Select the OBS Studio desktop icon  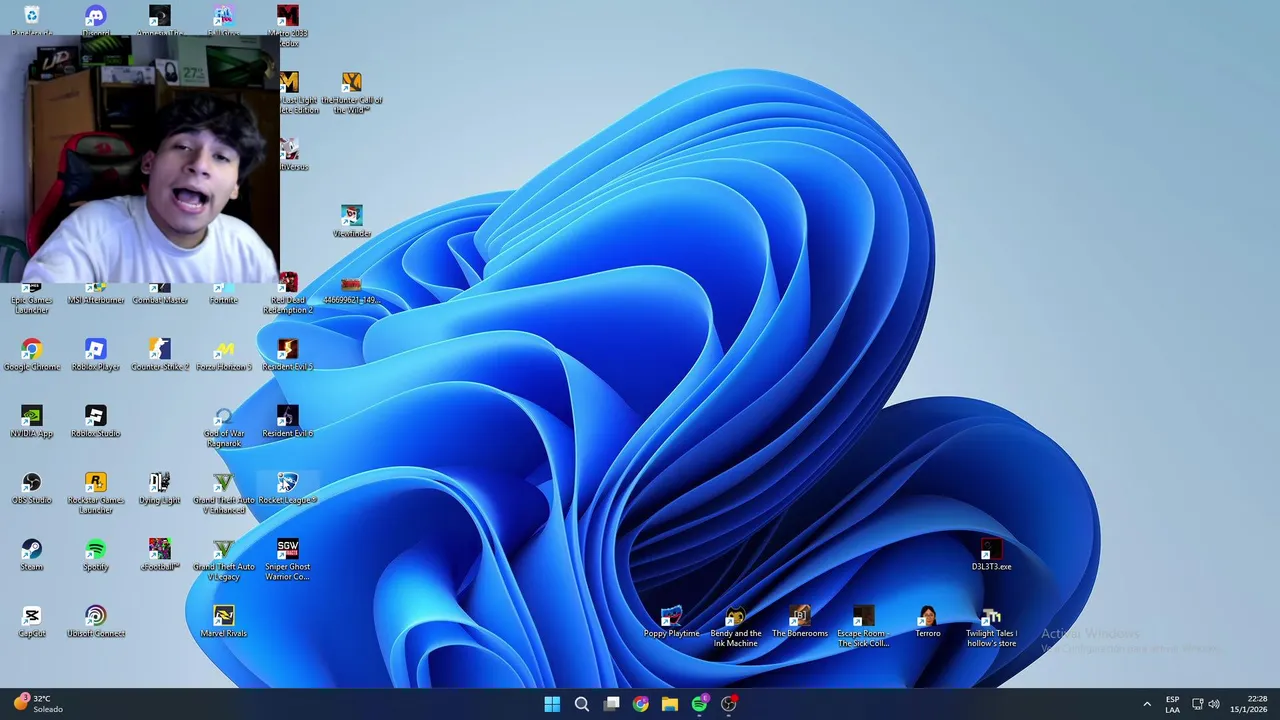tap(32, 488)
